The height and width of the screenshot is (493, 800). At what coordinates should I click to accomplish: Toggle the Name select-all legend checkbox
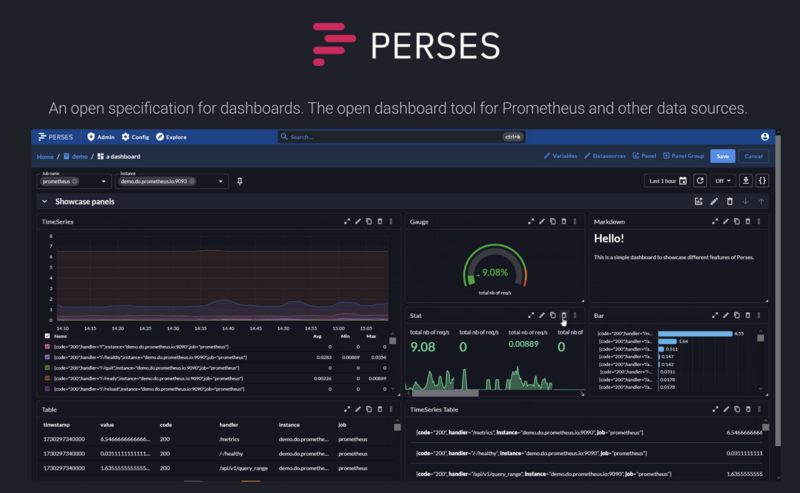(47, 336)
